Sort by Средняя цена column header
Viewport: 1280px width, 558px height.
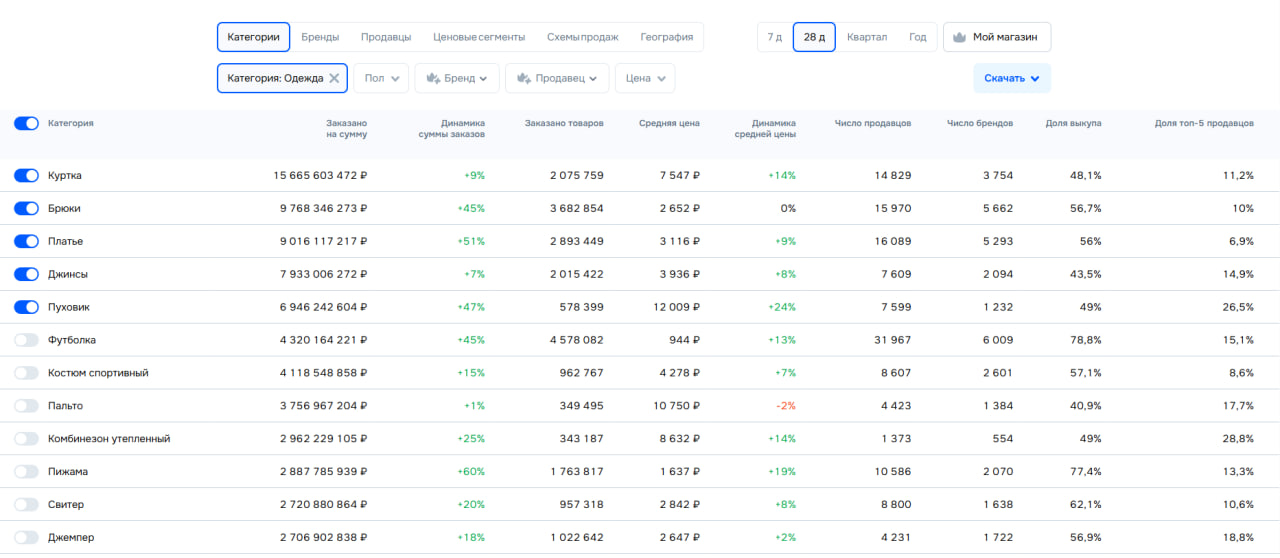[x=669, y=124]
